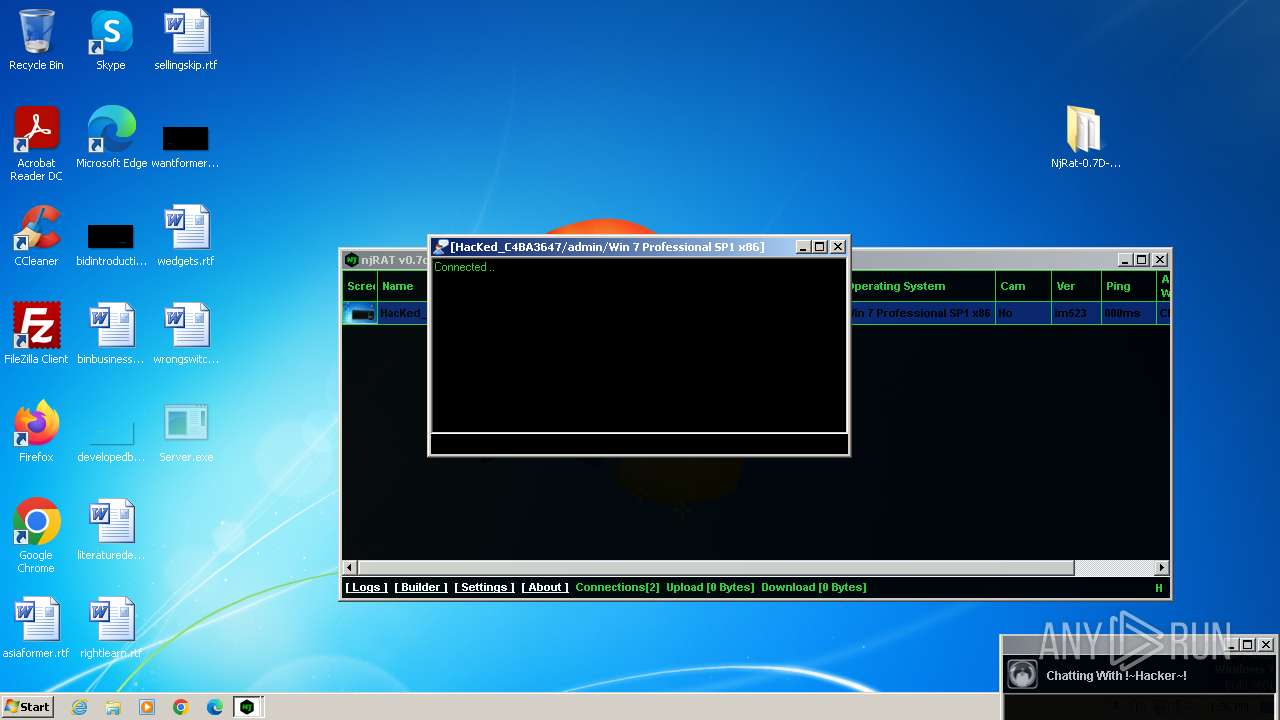1280x720 pixels.
Task: Open the File Explorer taskbar icon
Action: click(113, 707)
